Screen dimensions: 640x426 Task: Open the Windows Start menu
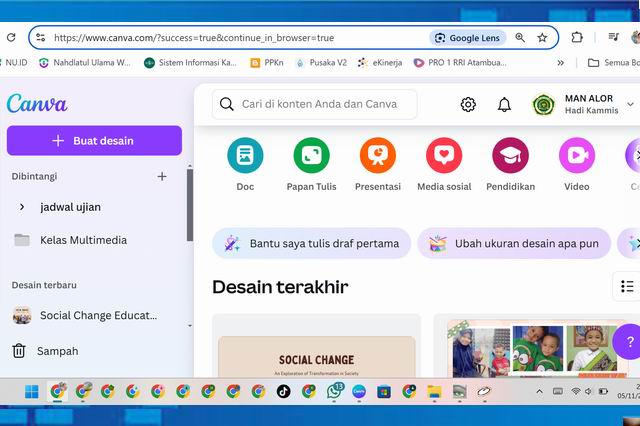(x=31, y=391)
